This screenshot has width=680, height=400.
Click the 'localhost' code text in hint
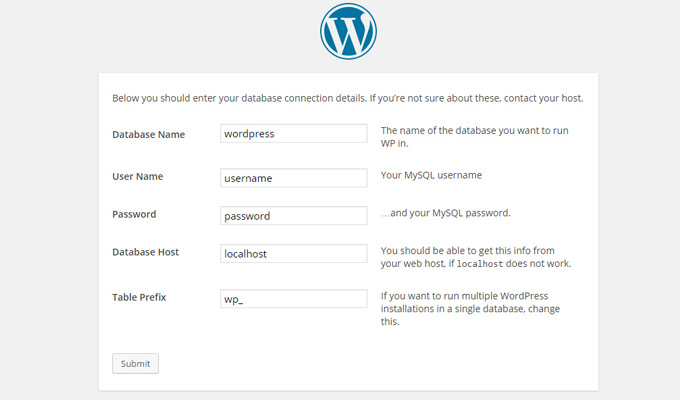click(x=480, y=264)
